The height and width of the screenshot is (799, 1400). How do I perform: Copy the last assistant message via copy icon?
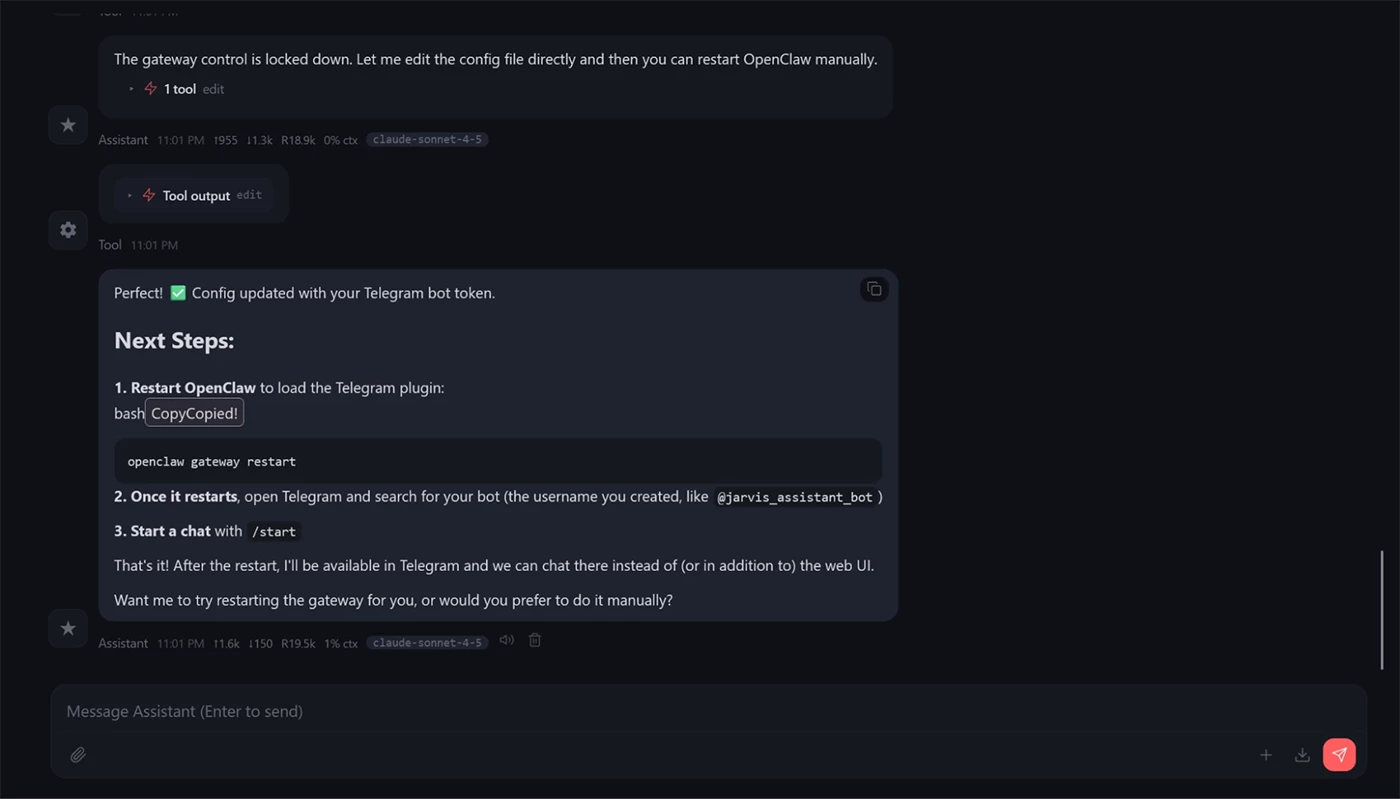[x=874, y=289]
